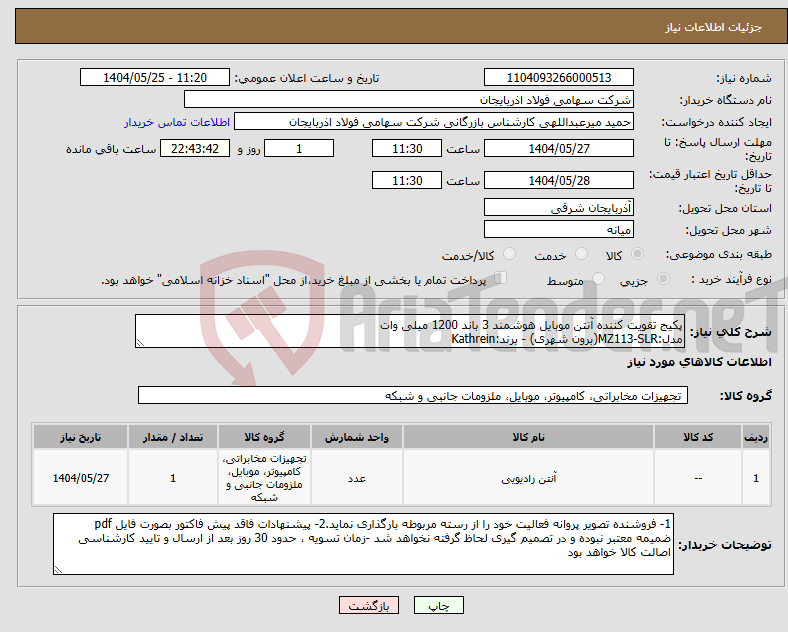The image size is (788, 632).
Task: Click the چاپ (print) button
Action: click(438, 605)
